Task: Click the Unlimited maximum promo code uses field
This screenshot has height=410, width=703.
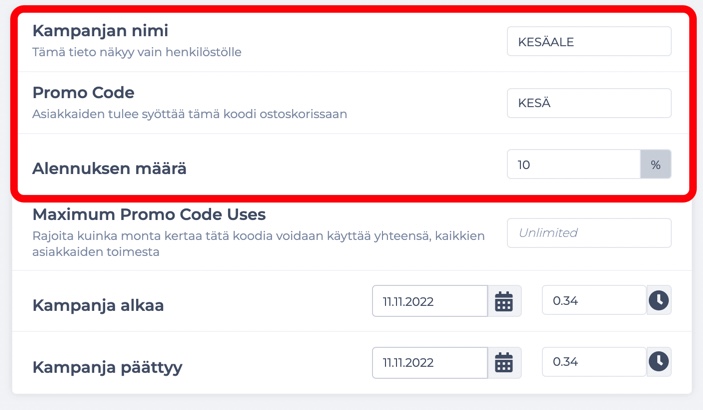Action: click(x=589, y=233)
